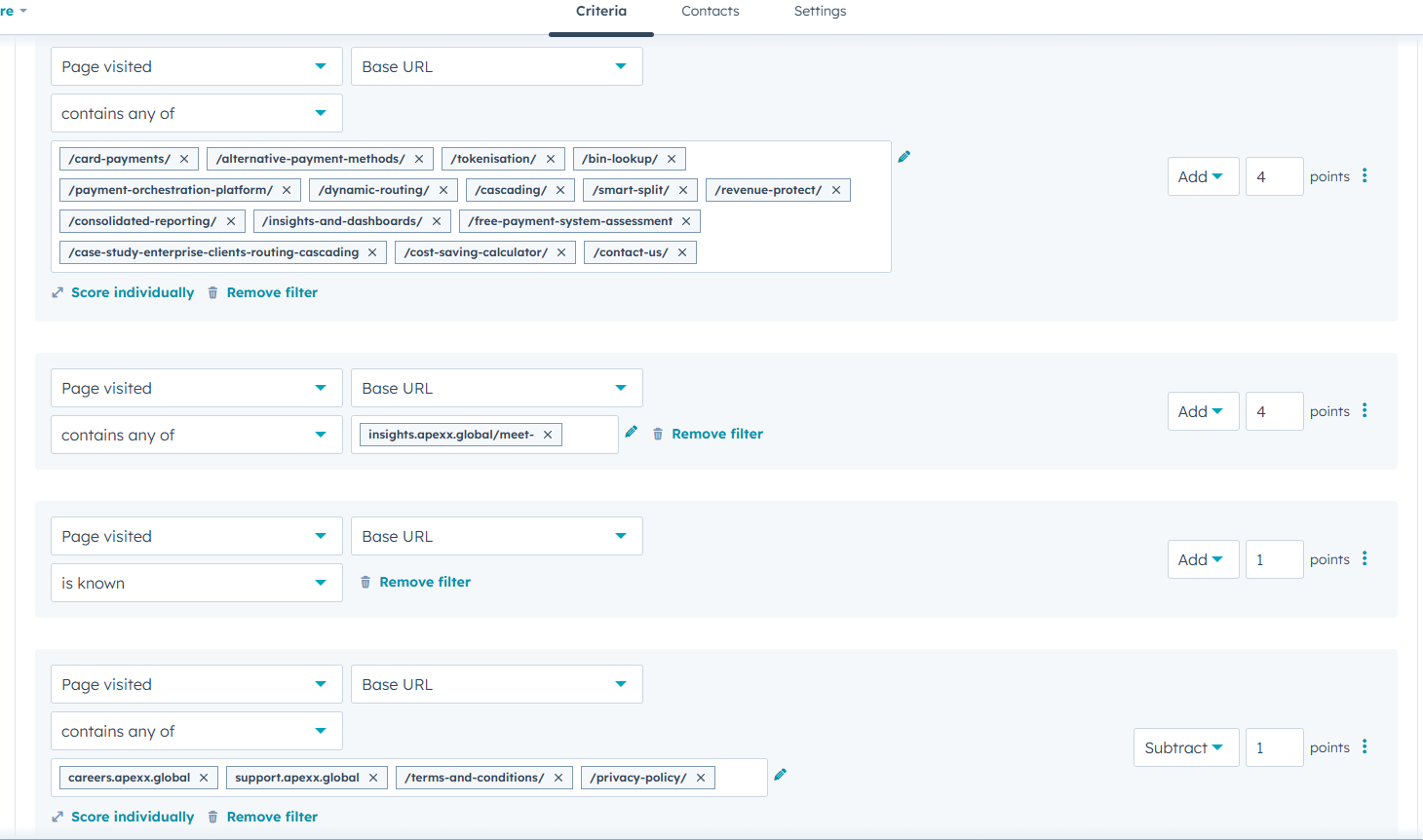This screenshot has height=840, width=1423.
Task: Remove the careers.apexx.global chip
Action: coord(204,777)
